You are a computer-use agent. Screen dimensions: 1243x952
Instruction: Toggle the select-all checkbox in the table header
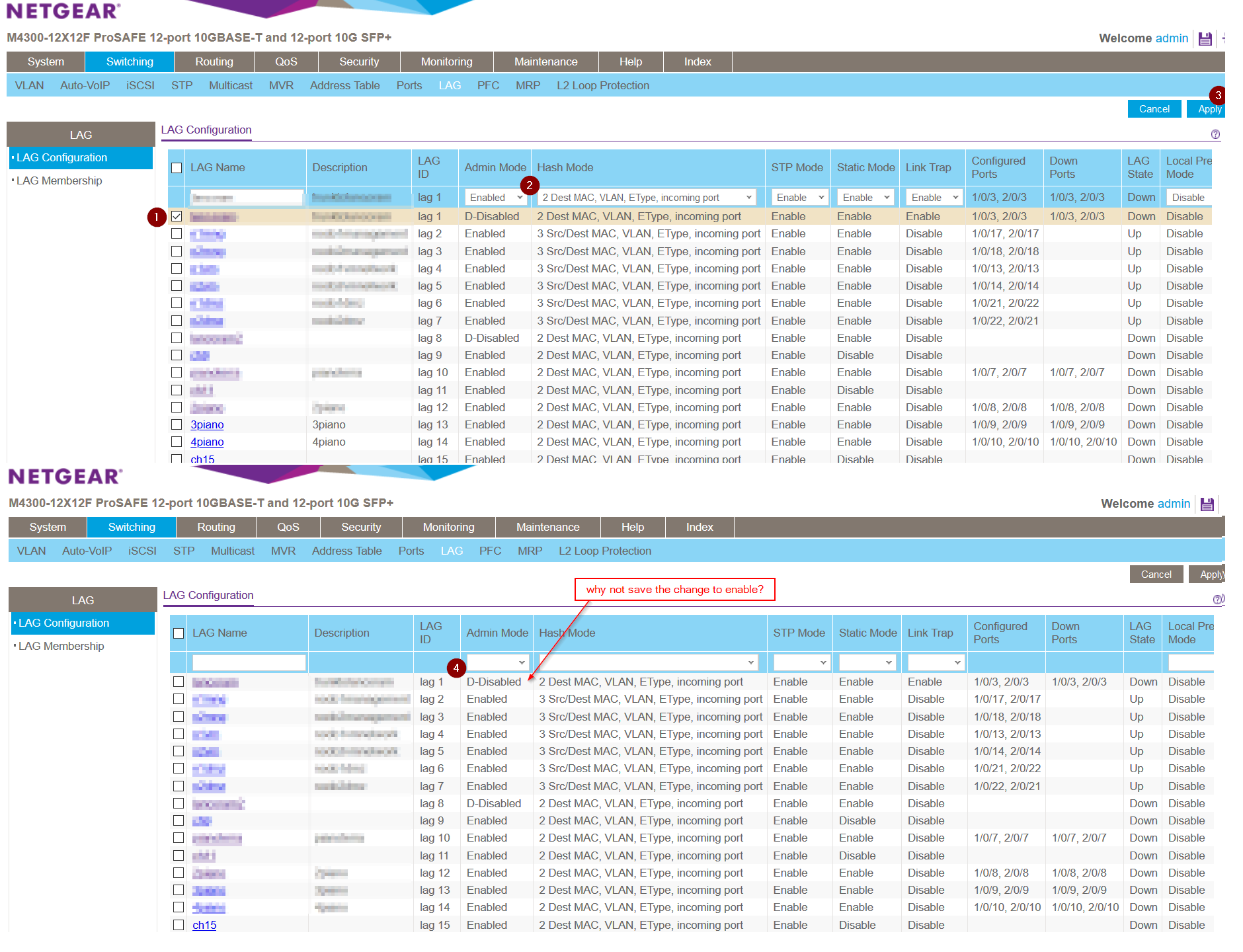(177, 168)
